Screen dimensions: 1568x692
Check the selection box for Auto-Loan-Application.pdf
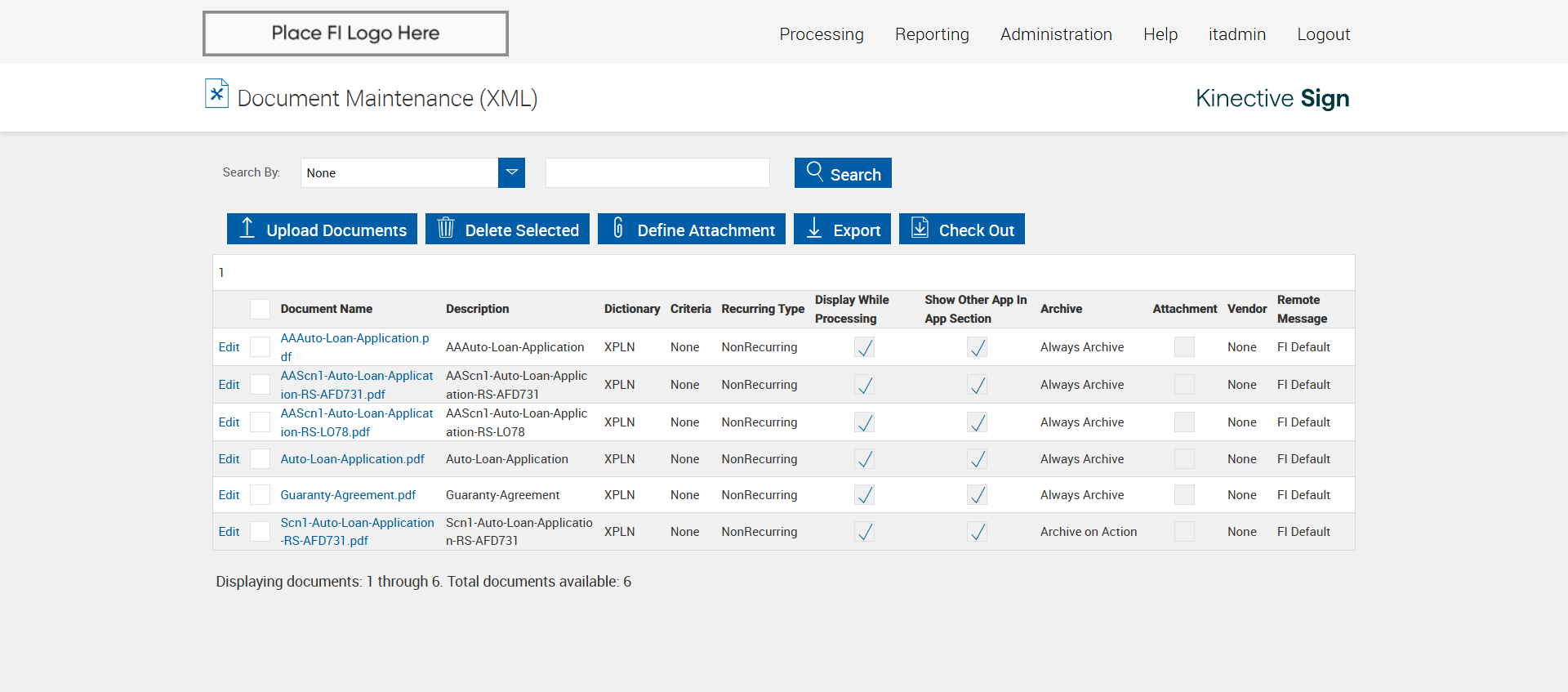[260, 459]
